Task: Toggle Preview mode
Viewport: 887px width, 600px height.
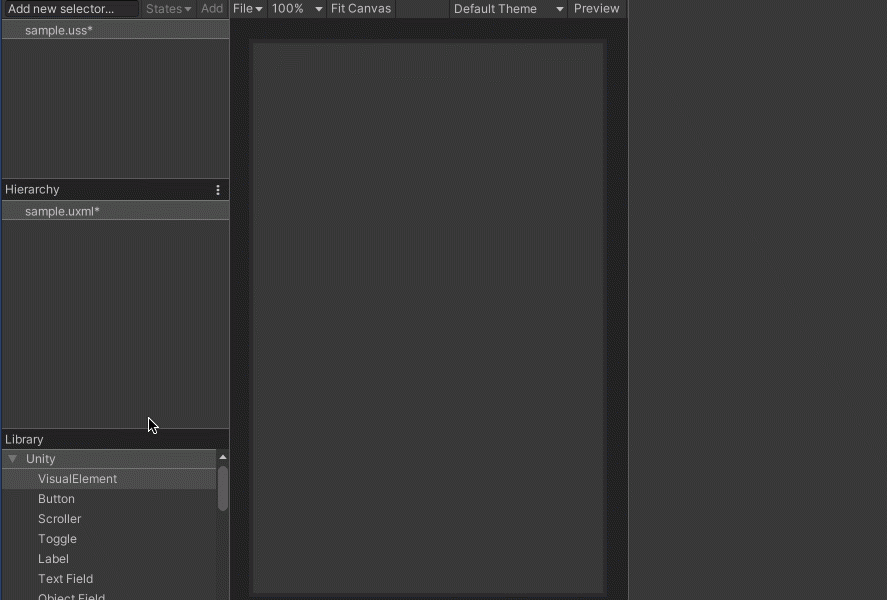Action: 596,9
